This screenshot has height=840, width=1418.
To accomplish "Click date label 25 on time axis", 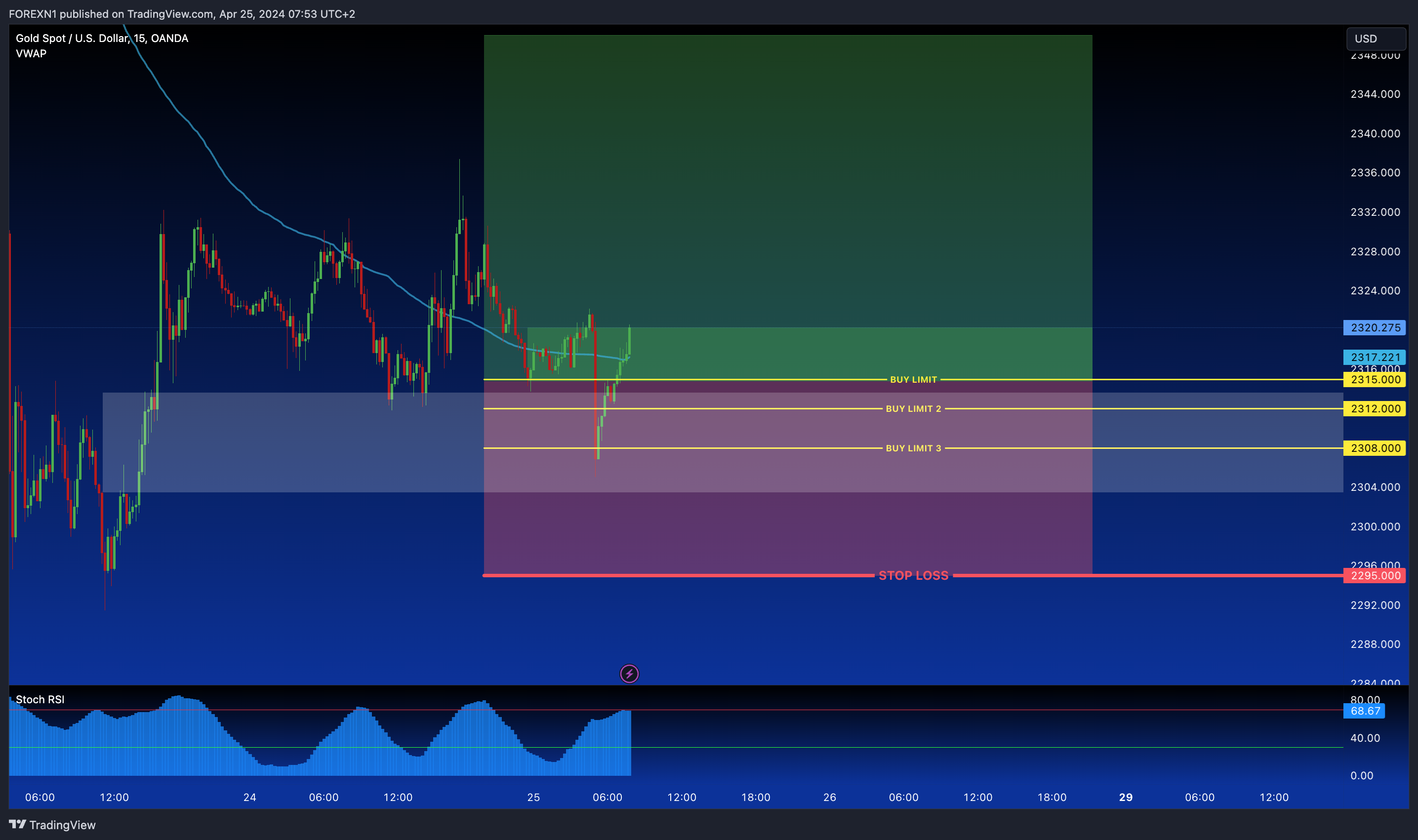I will [x=533, y=797].
